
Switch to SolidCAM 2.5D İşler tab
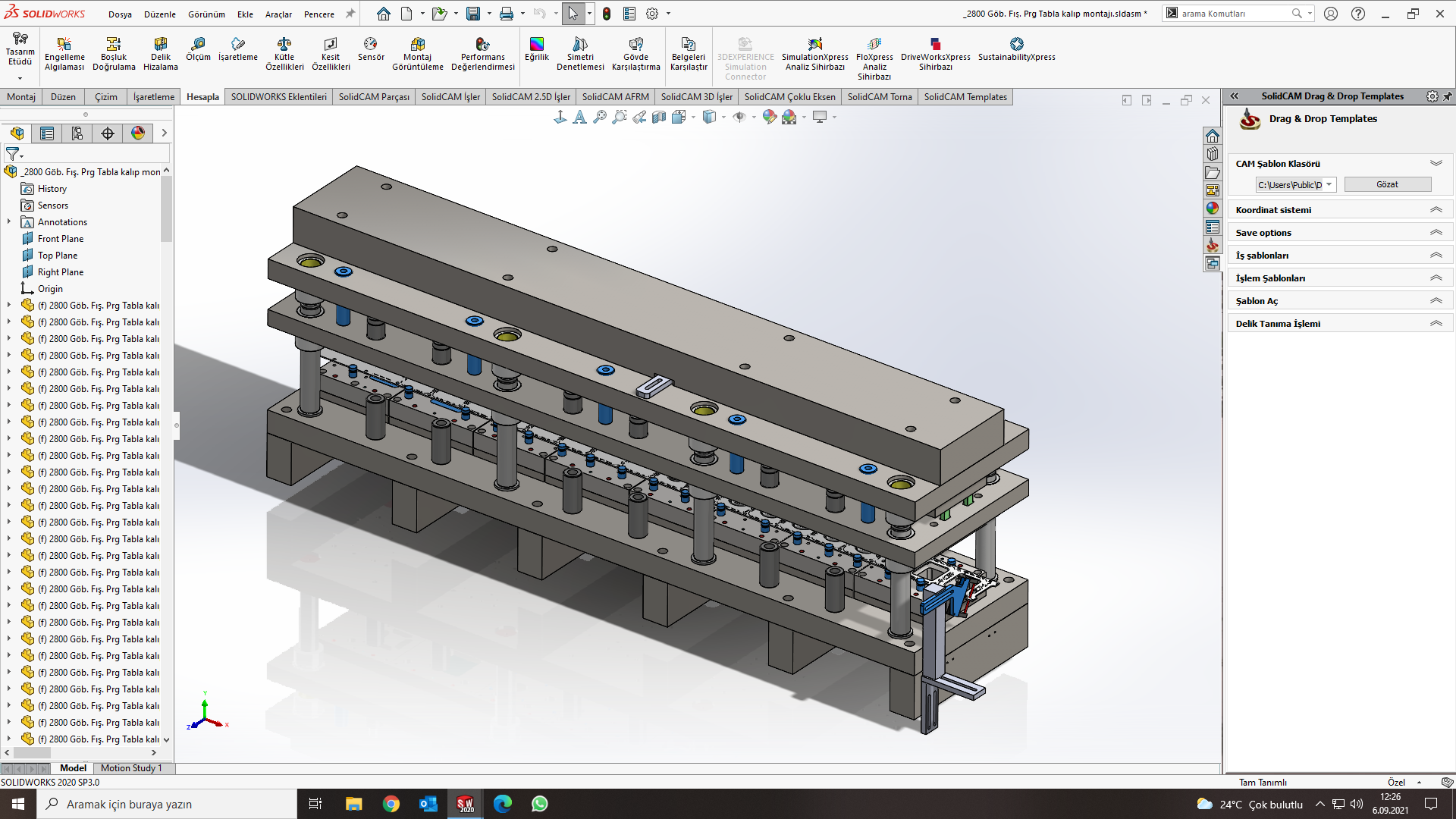pyautogui.click(x=531, y=97)
